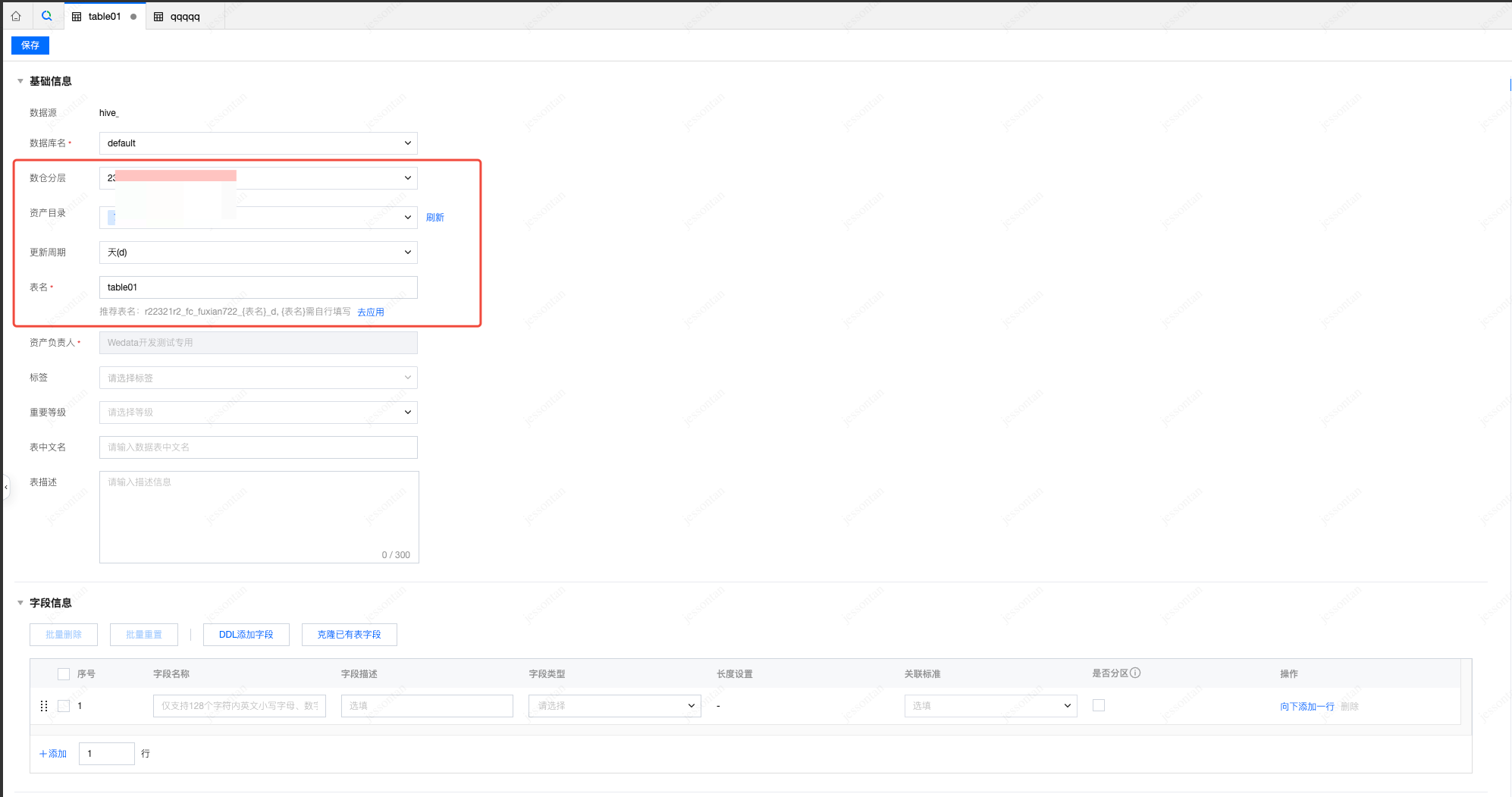Open the 关联标准 dropdown in row 1
The width and height of the screenshot is (1512, 797).
tap(991, 706)
